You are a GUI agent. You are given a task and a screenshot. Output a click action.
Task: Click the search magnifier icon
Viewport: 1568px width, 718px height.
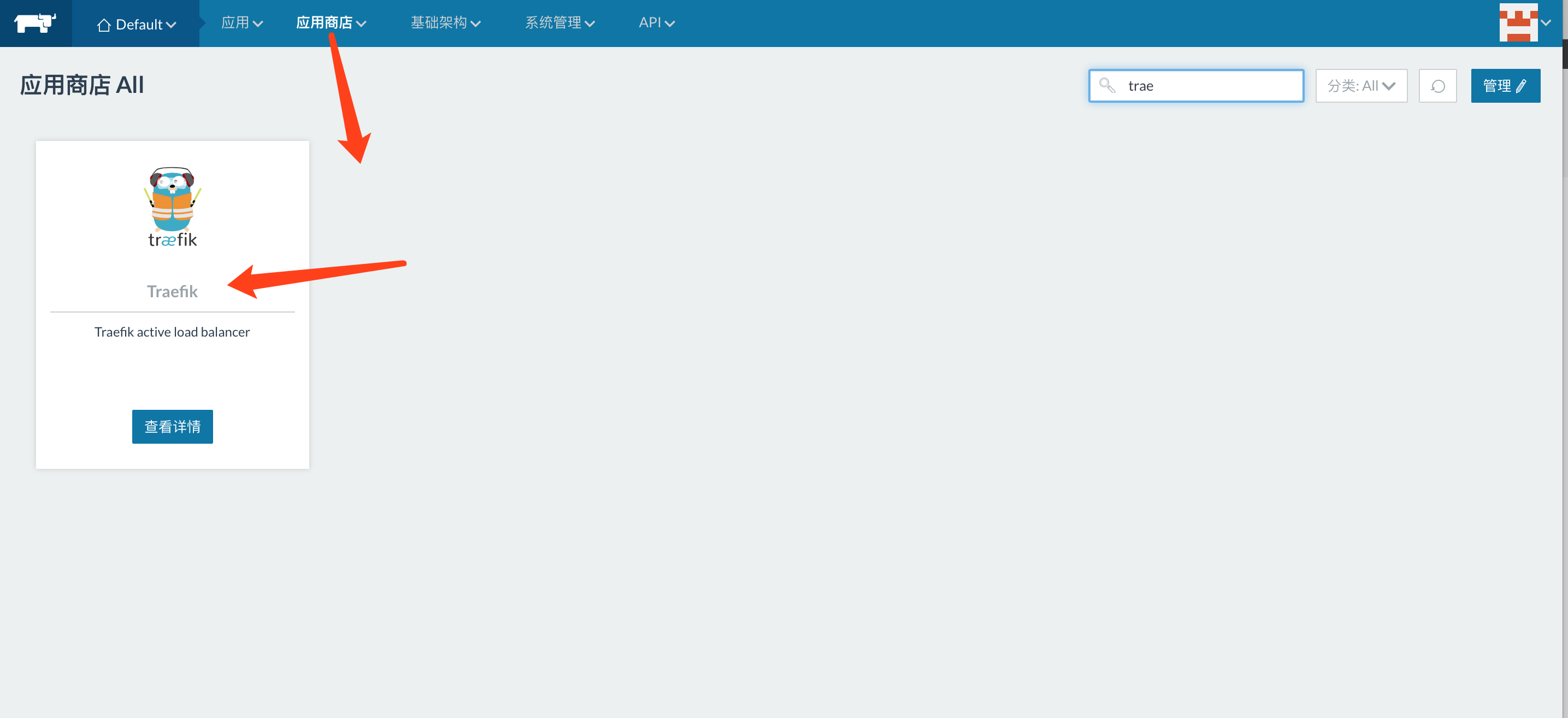[x=1106, y=86]
